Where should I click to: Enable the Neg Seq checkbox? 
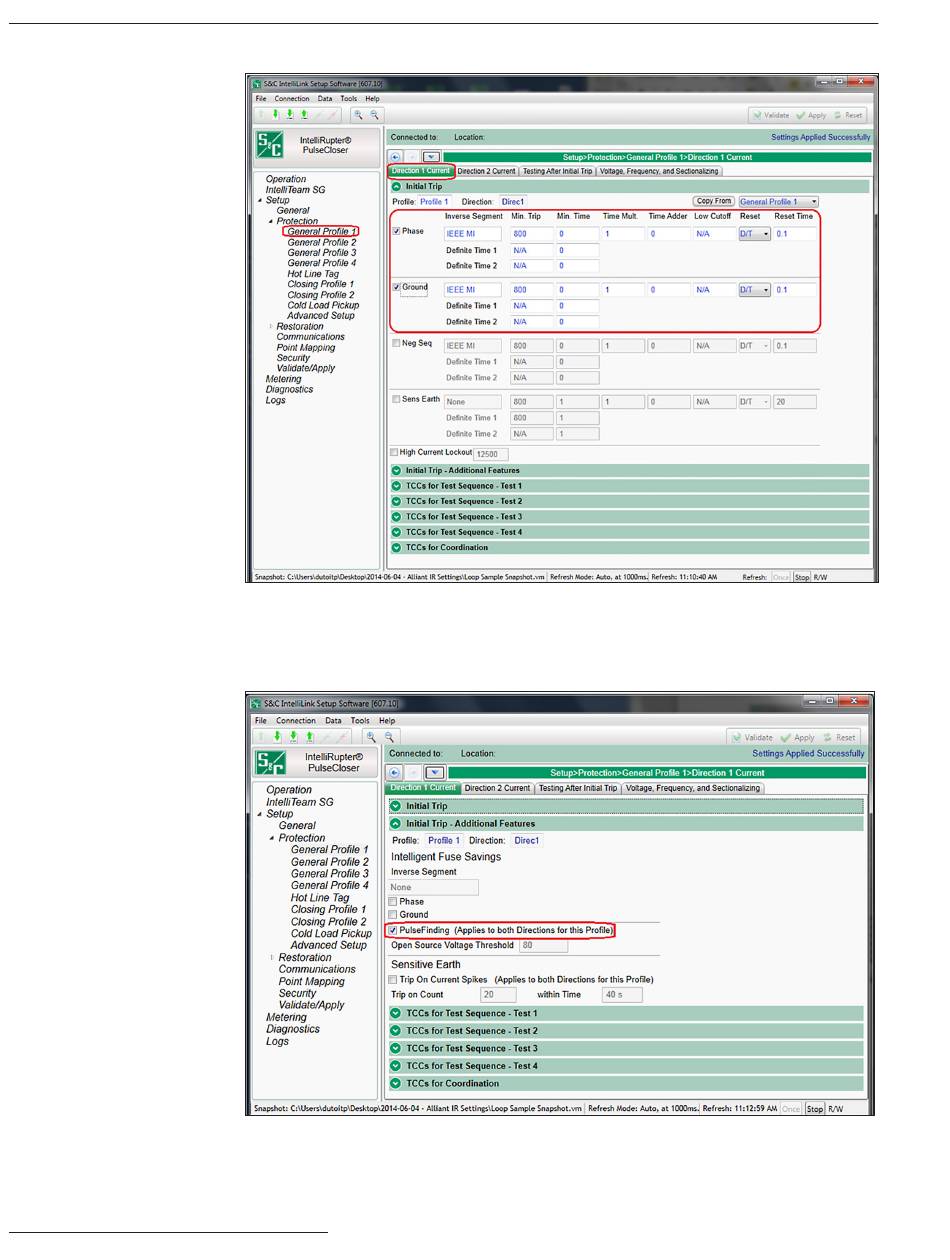[397, 343]
